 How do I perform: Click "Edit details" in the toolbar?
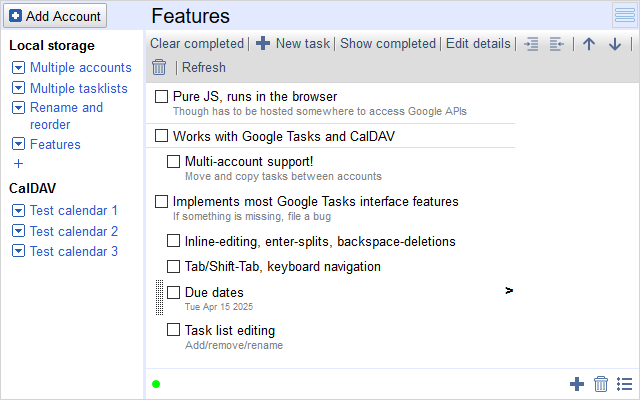pos(478,44)
